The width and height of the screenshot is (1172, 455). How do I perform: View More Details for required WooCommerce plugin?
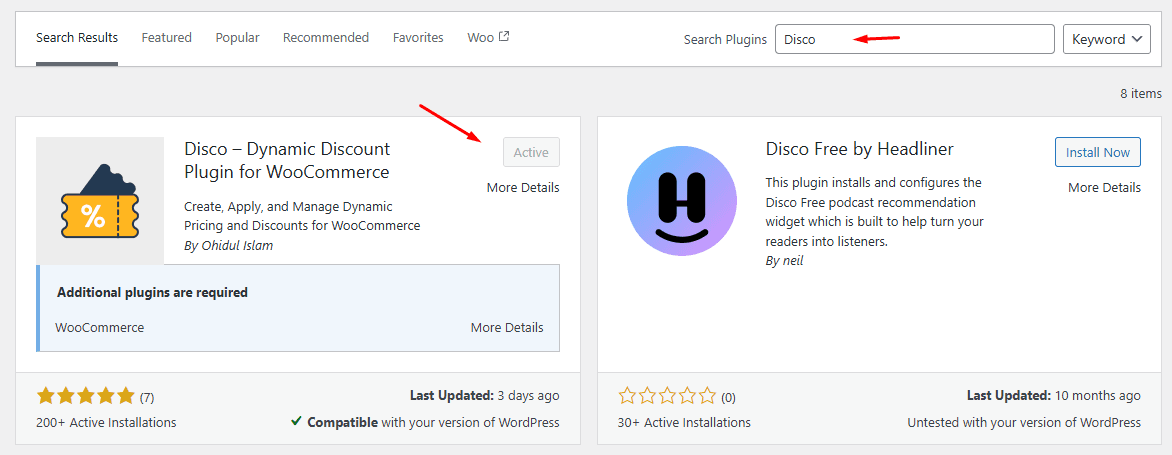click(507, 327)
